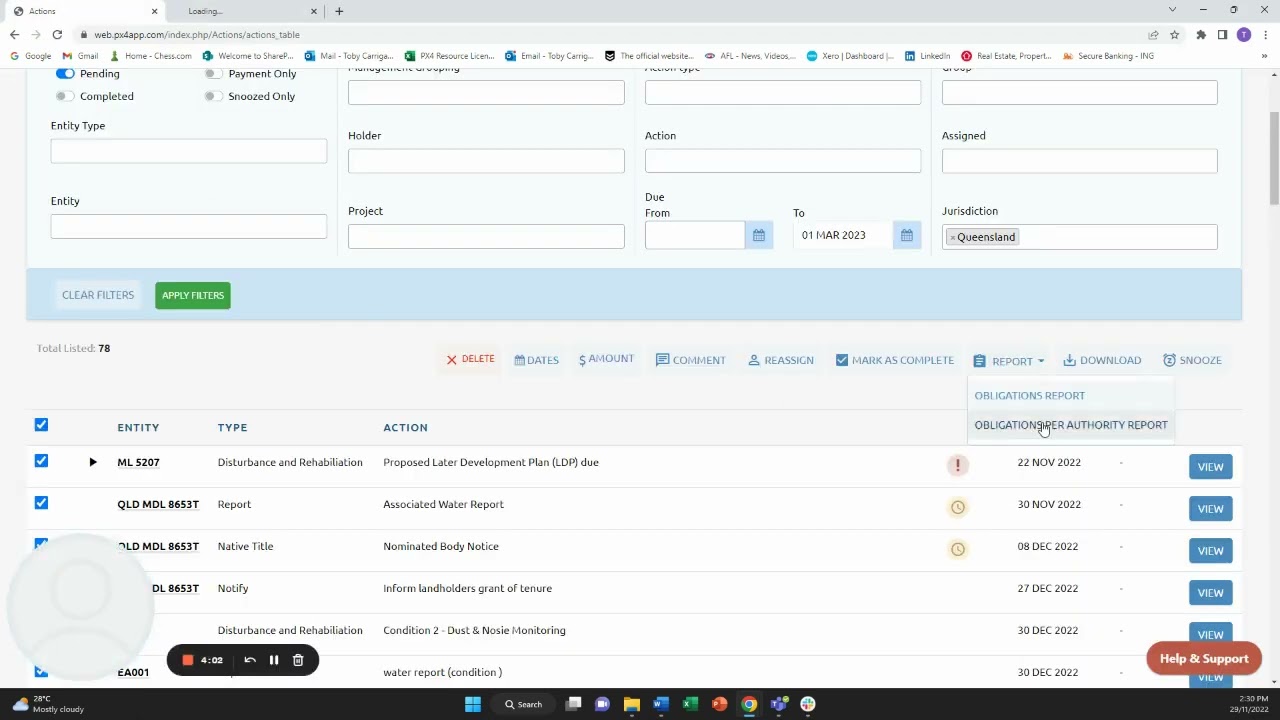Open QLD MDL 8653T link in Associated Water Report row
The height and width of the screenshot is (720, 1280).
tap(158, 504)
